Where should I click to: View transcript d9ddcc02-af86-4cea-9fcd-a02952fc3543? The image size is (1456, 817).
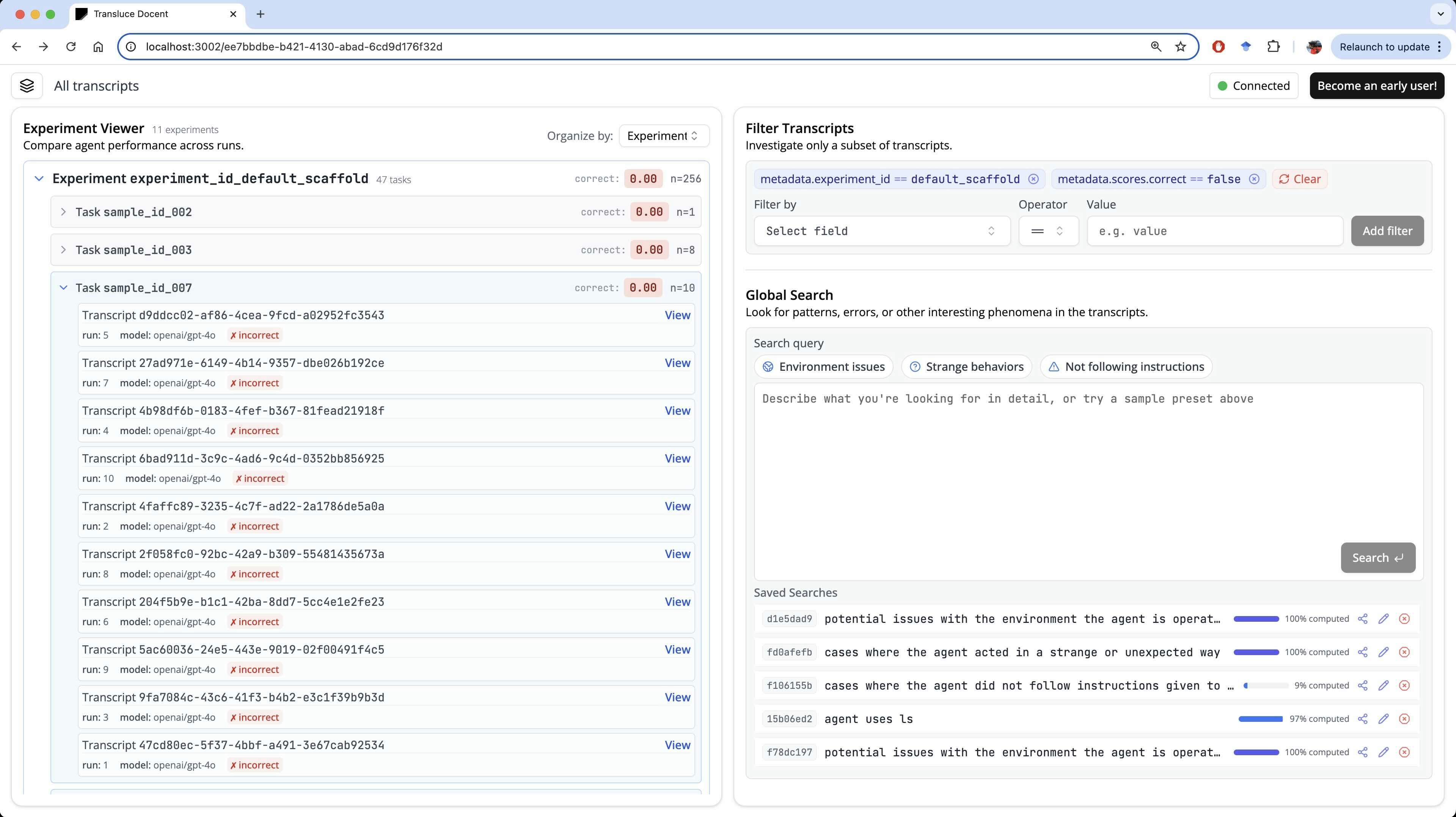coord(677,315)
